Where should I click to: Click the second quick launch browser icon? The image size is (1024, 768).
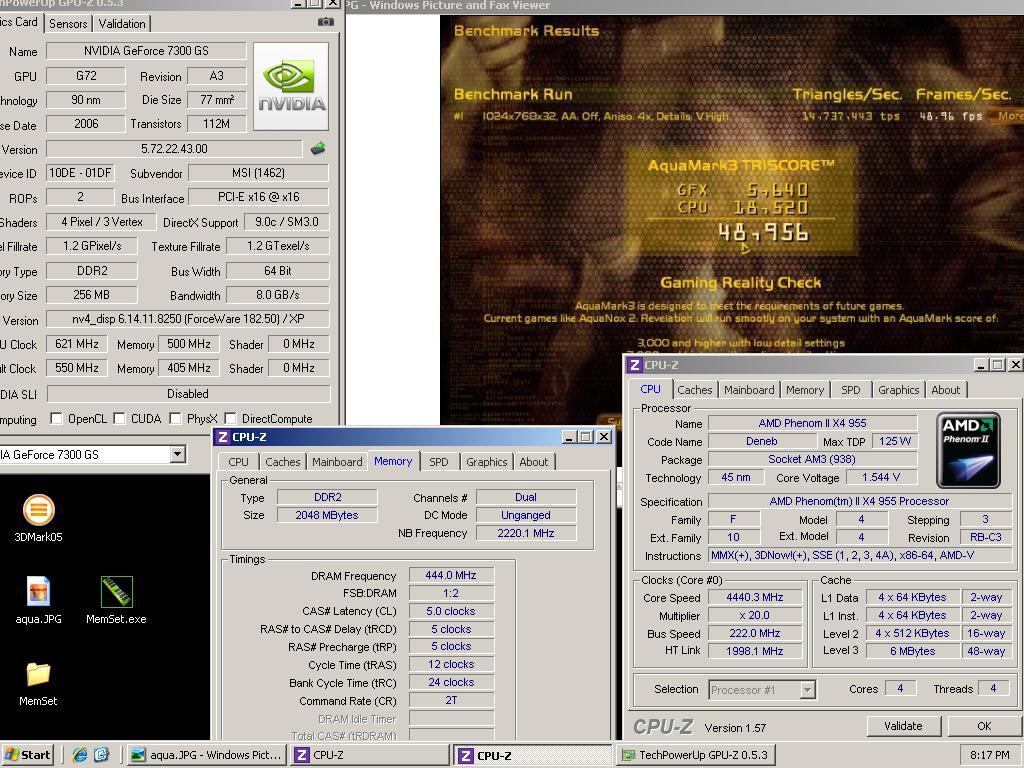tap(101, 755)
